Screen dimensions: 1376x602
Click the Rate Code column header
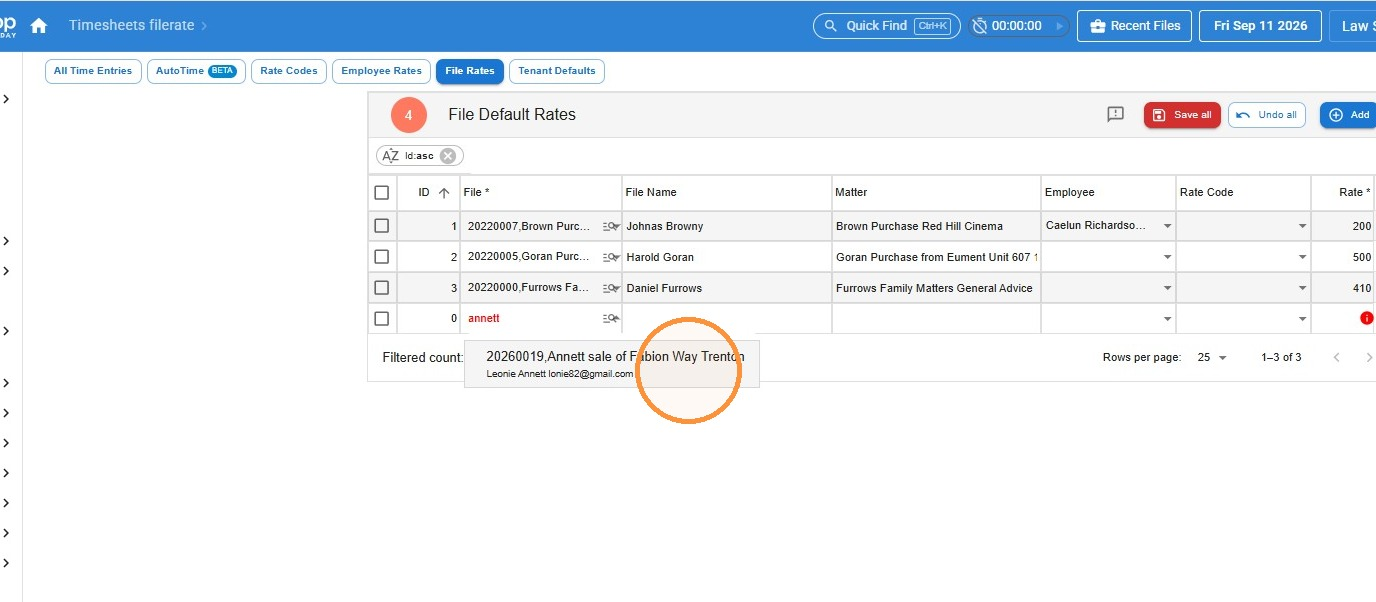coord(1243,192)
